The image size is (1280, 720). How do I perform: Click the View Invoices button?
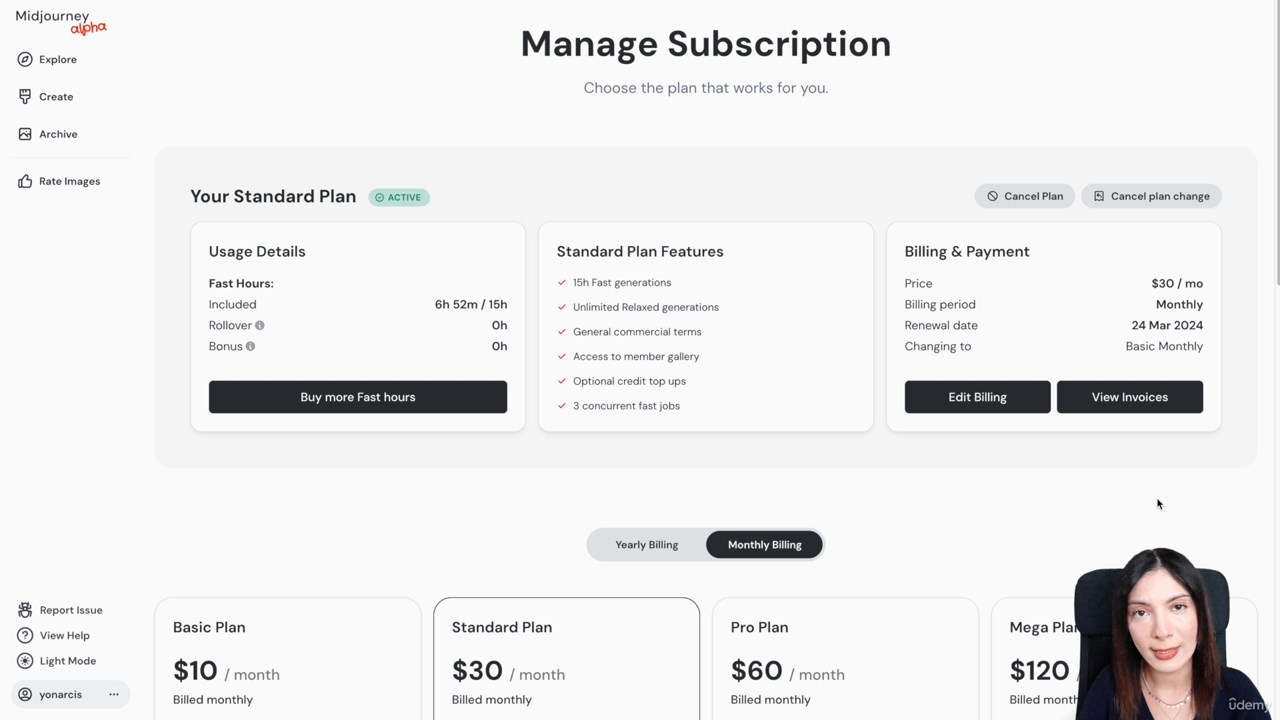tap(1130, 397)
